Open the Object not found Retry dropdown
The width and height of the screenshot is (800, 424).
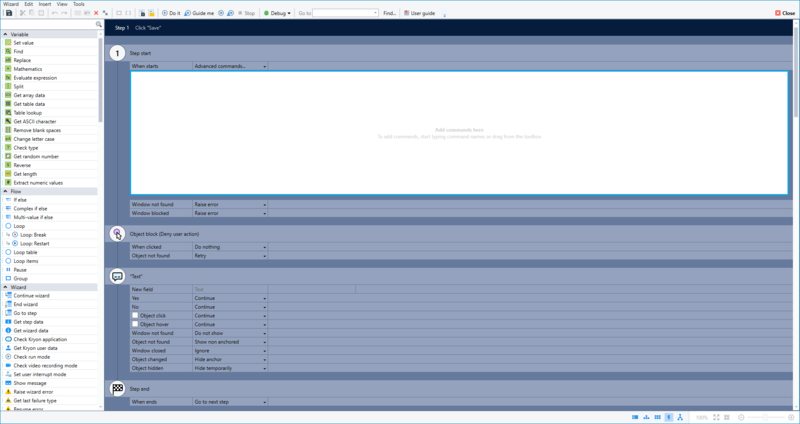[230, 256]
